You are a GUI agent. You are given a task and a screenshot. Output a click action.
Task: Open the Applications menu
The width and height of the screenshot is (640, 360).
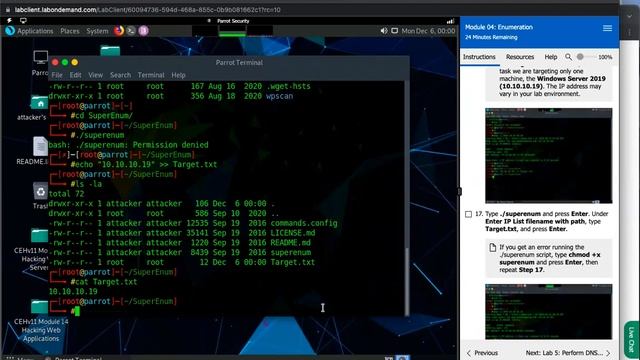pos(35,31)
